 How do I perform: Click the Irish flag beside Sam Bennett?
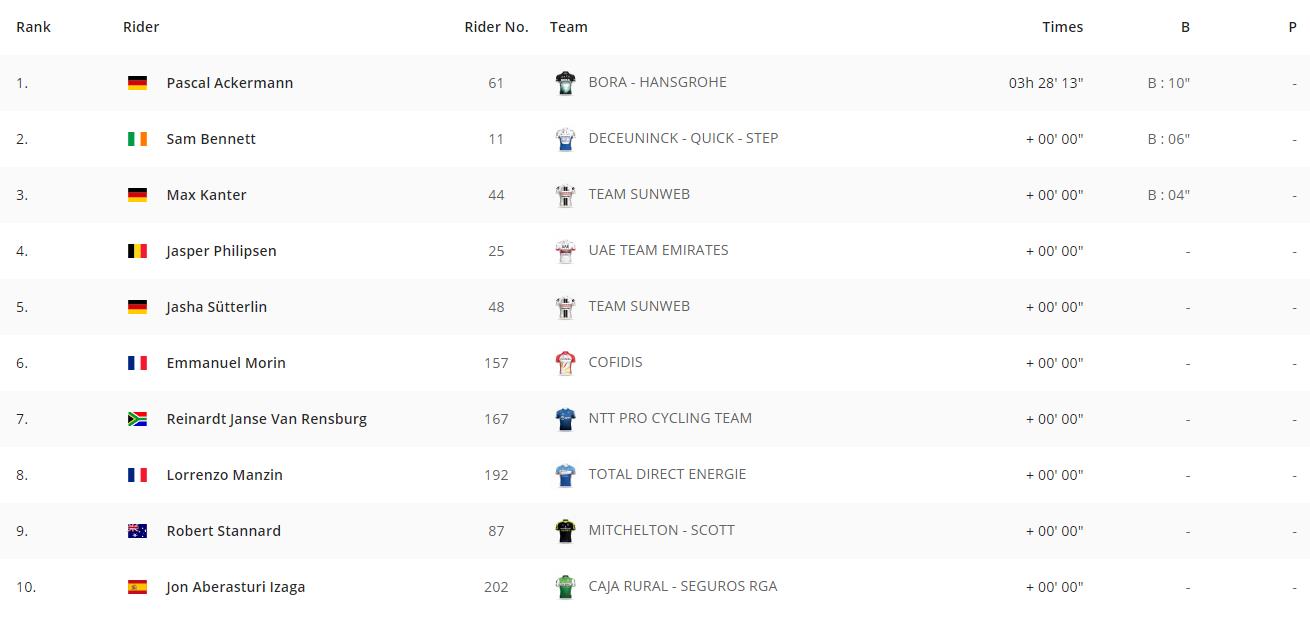pos(137,139)
